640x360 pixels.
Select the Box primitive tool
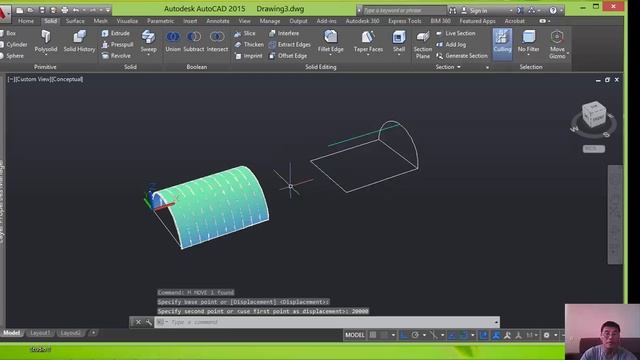(8, 33)
